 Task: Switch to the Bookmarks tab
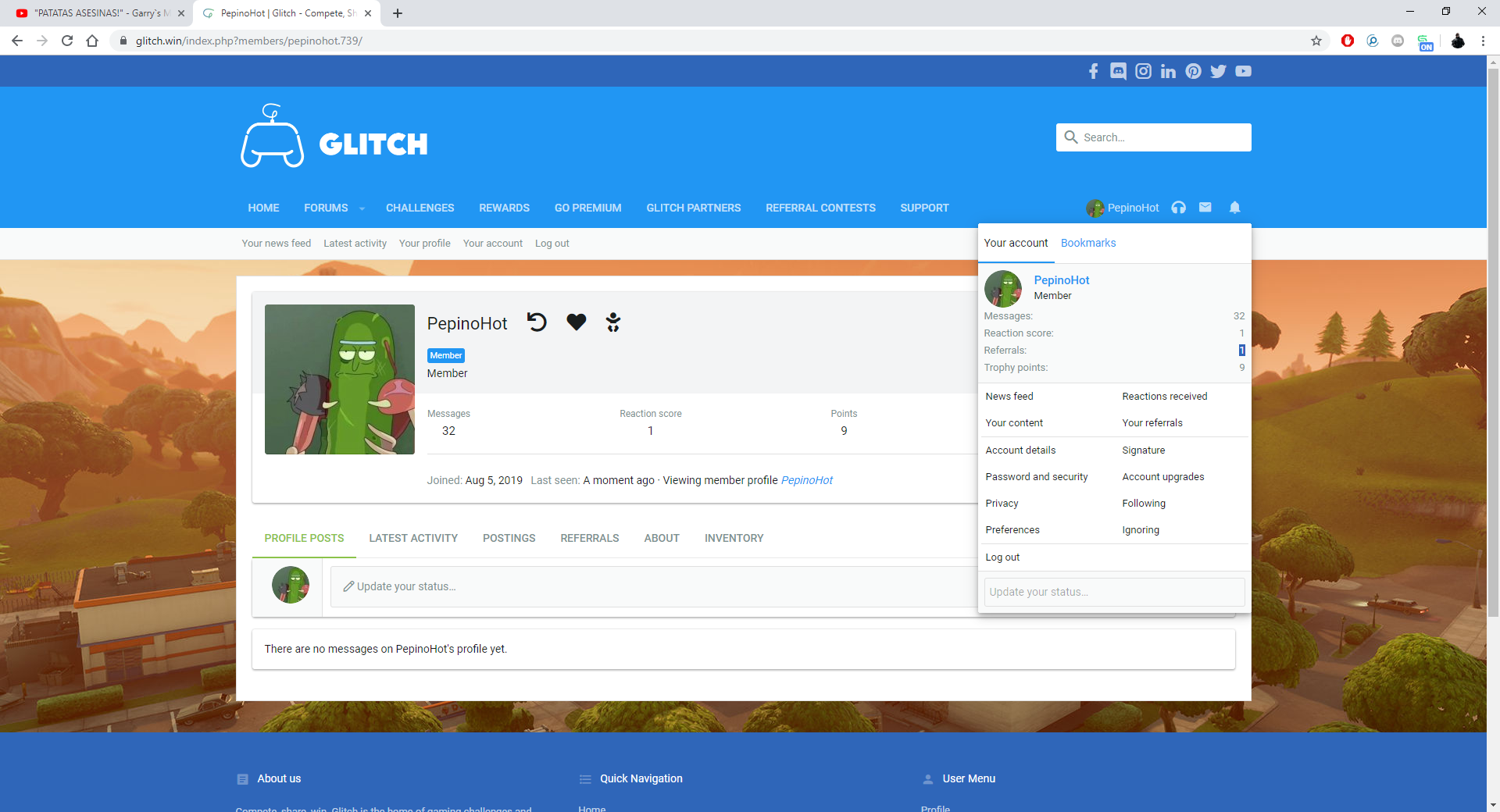pyautogui.click(x=1087, y=243)
